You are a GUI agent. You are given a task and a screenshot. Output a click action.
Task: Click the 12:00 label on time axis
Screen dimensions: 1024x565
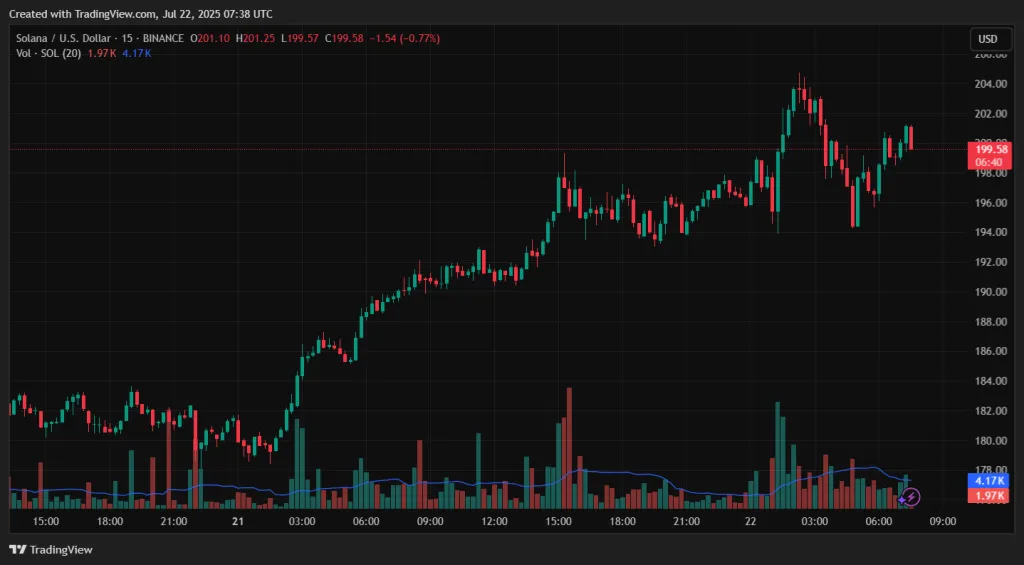point(494,521)
